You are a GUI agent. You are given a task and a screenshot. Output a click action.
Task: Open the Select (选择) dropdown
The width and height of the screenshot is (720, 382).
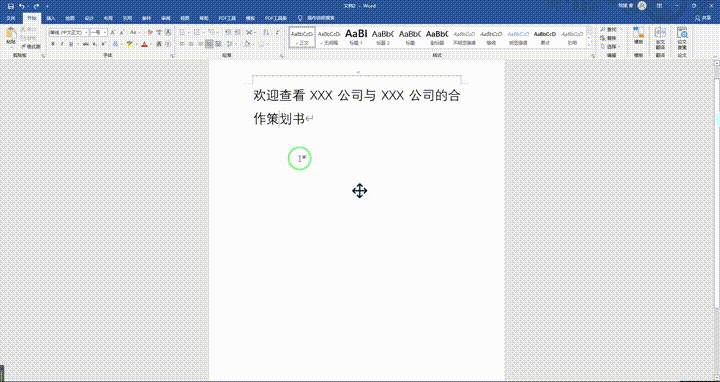click(x=610, y=47)
